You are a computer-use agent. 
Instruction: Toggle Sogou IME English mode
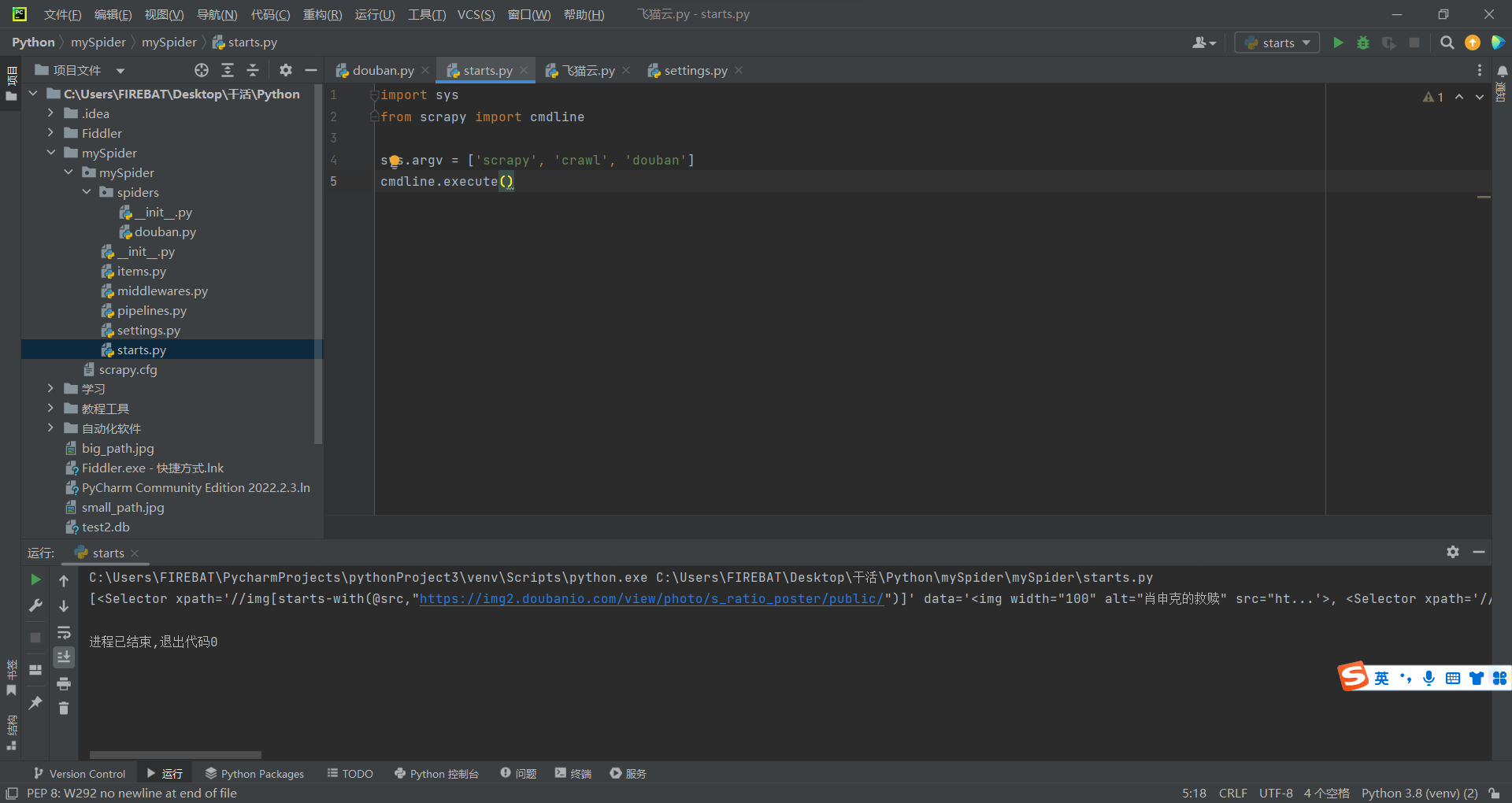[1382, 678]
